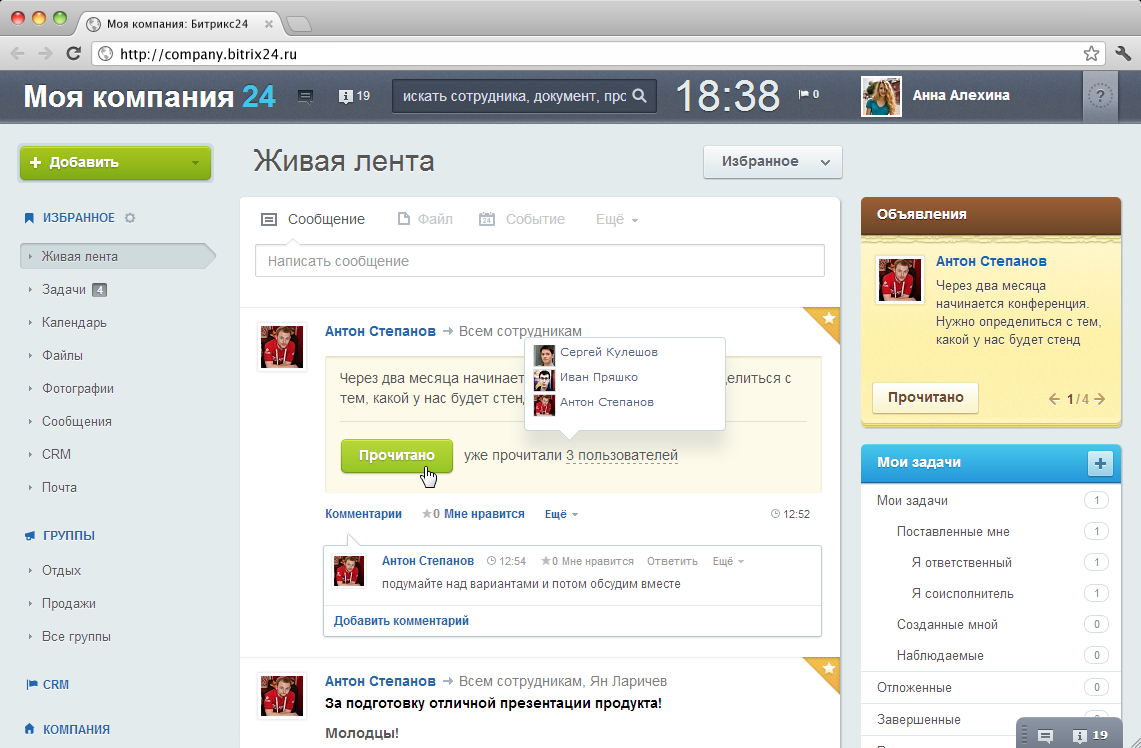
Task: Open Живая лента in sidebar
Action: (x=118, y=256)
